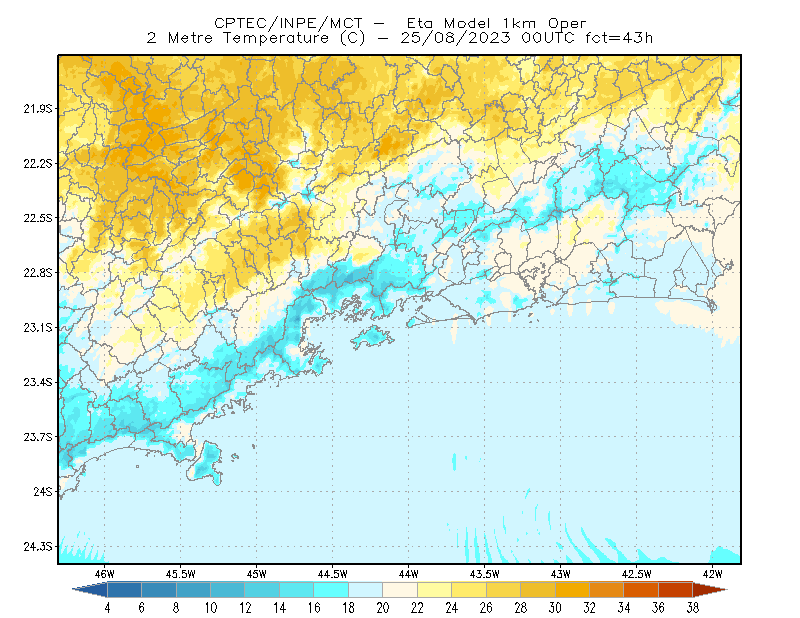Screen dimensions: 800x618
Task: Click the 24.3S latitude label
Action: tap(38, 546)
